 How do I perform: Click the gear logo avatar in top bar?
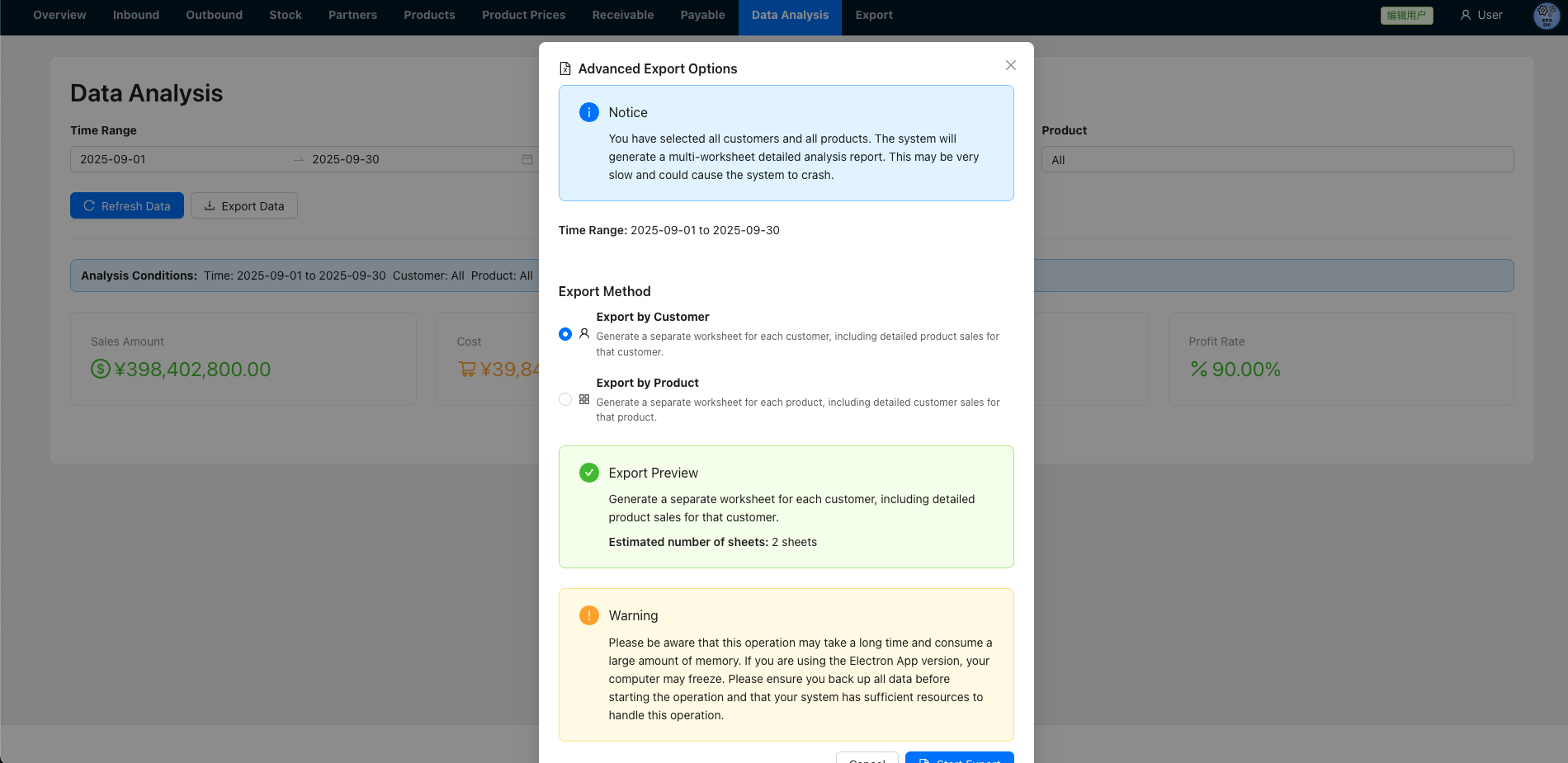[x=1546, y=15]
